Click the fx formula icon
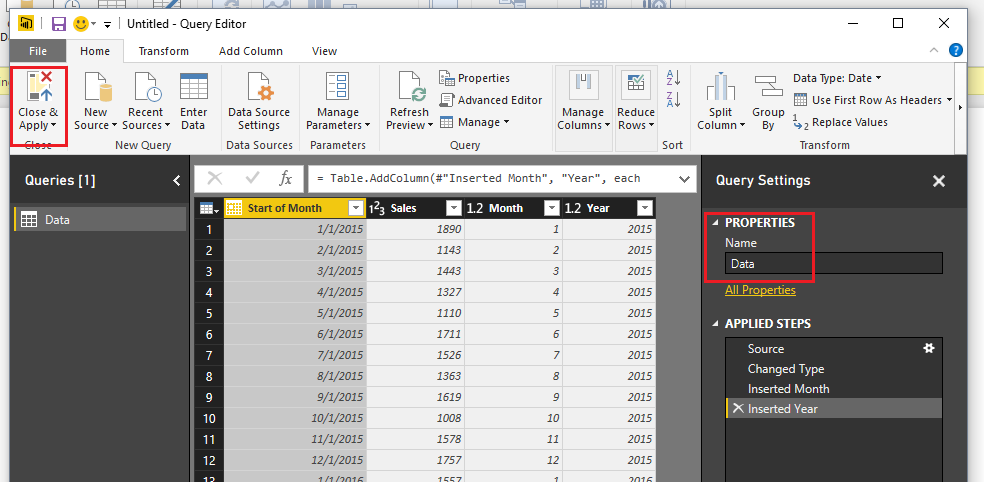984x482 pixels. pyautogui.click(x=286, y=178)
